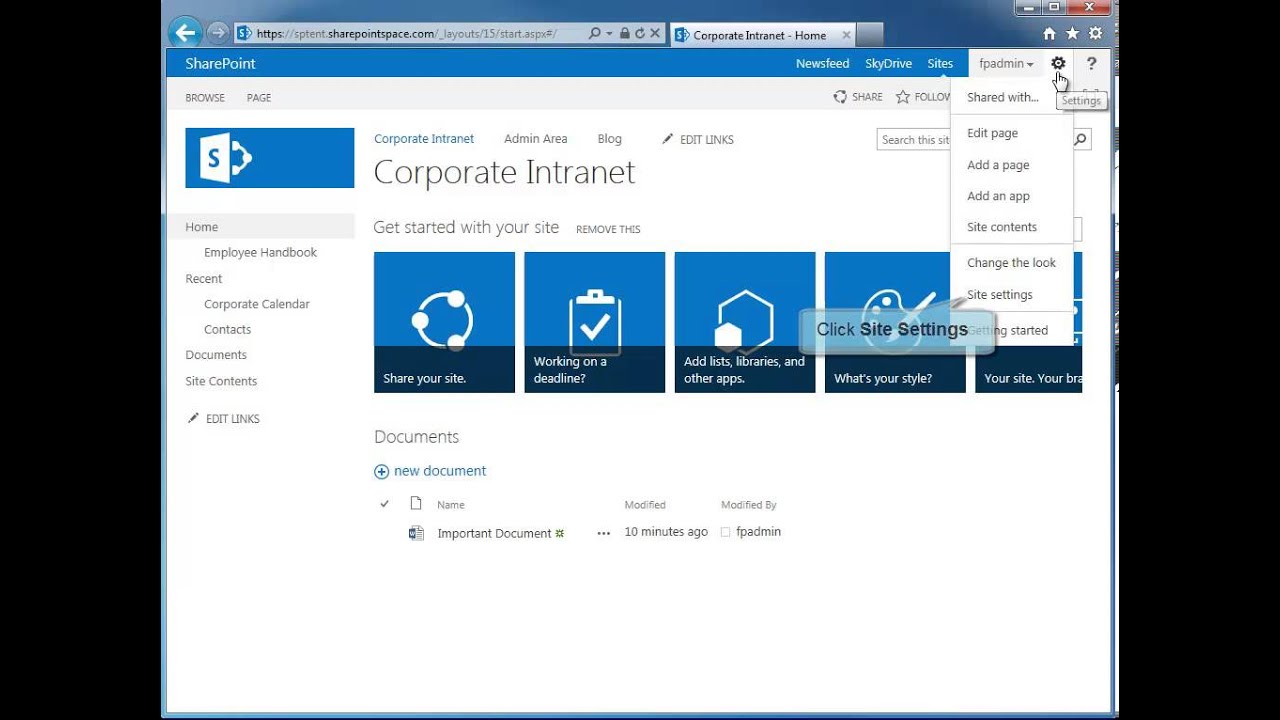This screenshot has width=1280, height=720.
Task: Click REMOVE THIS next to Get started
Action: 608,229
